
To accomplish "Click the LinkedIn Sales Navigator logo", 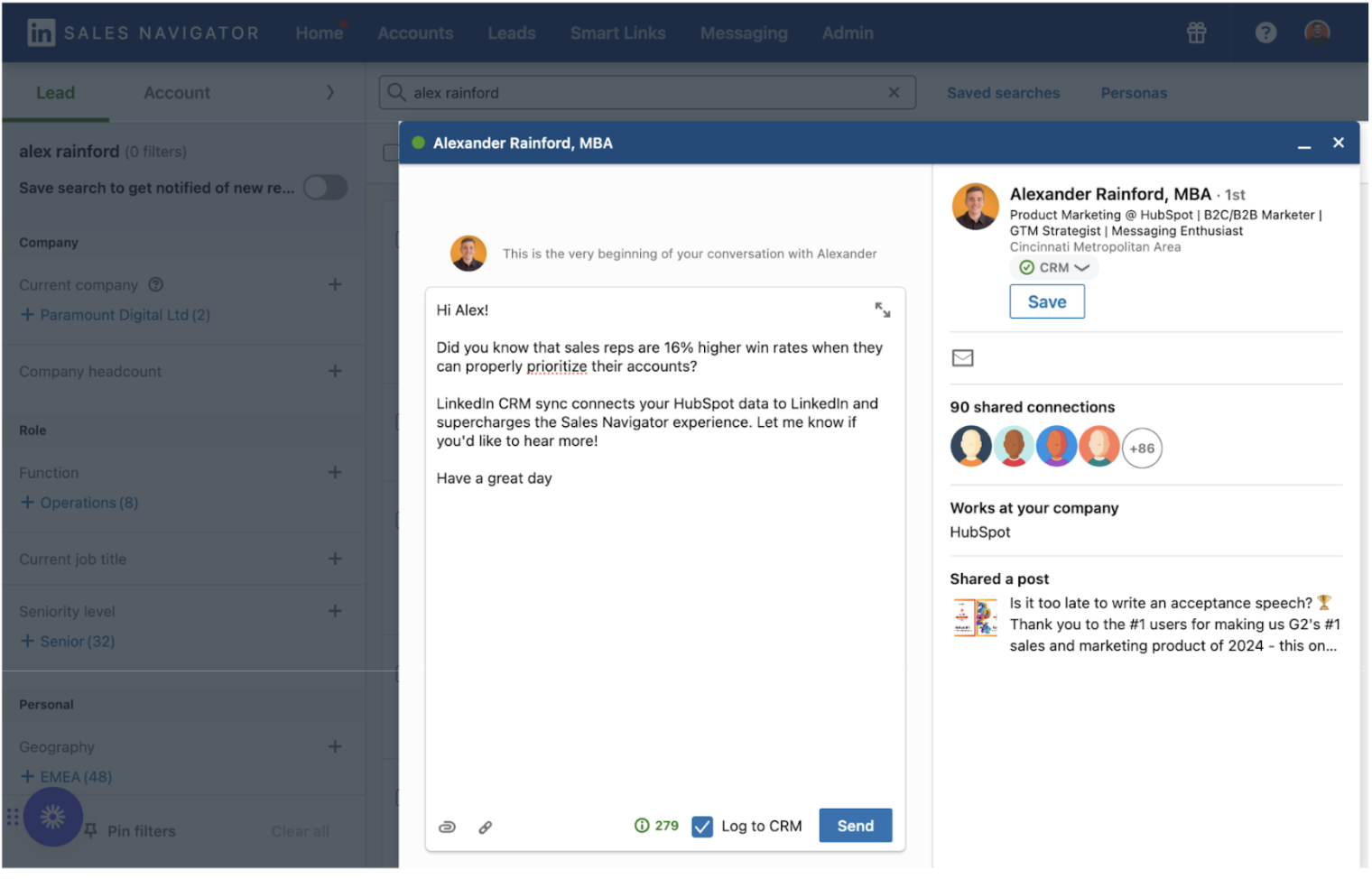I will [143, 33].
